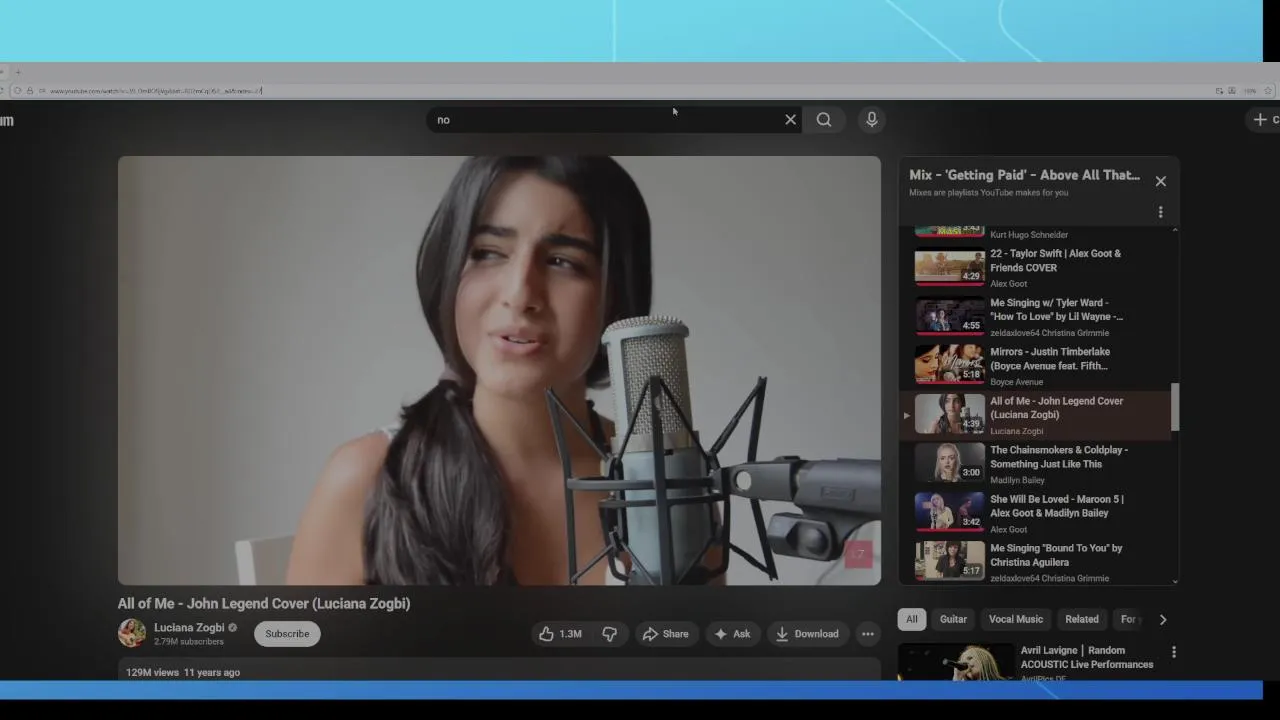Click the "Boyce Avenue" channel name text

tap(1016, 382)
